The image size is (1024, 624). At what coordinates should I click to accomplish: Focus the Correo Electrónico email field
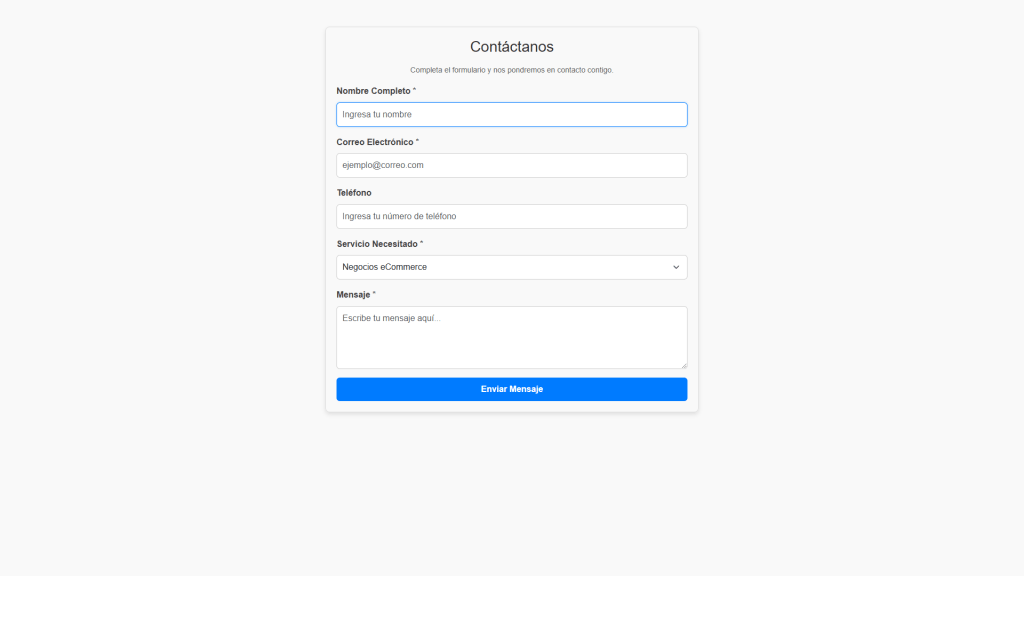(x=511, y=165)
